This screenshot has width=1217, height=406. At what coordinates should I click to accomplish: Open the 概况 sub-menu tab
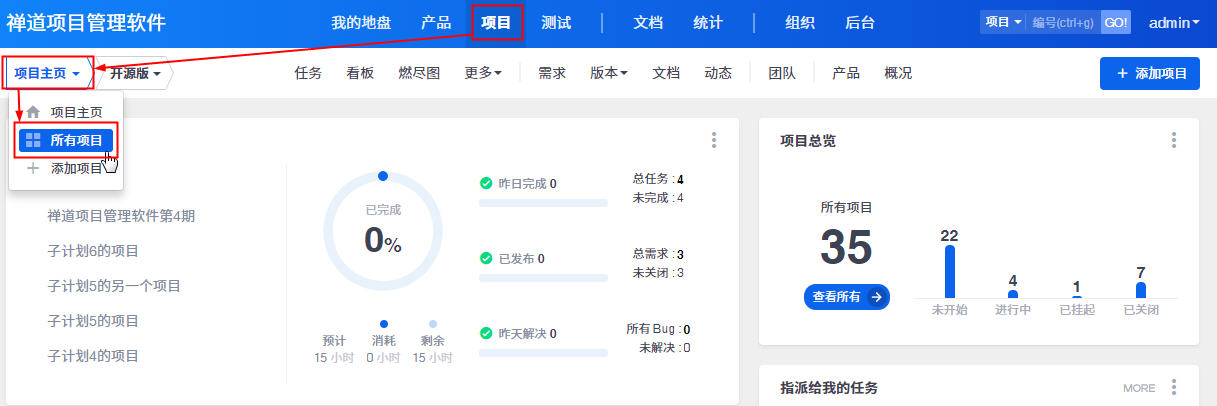tap(898, 73)
